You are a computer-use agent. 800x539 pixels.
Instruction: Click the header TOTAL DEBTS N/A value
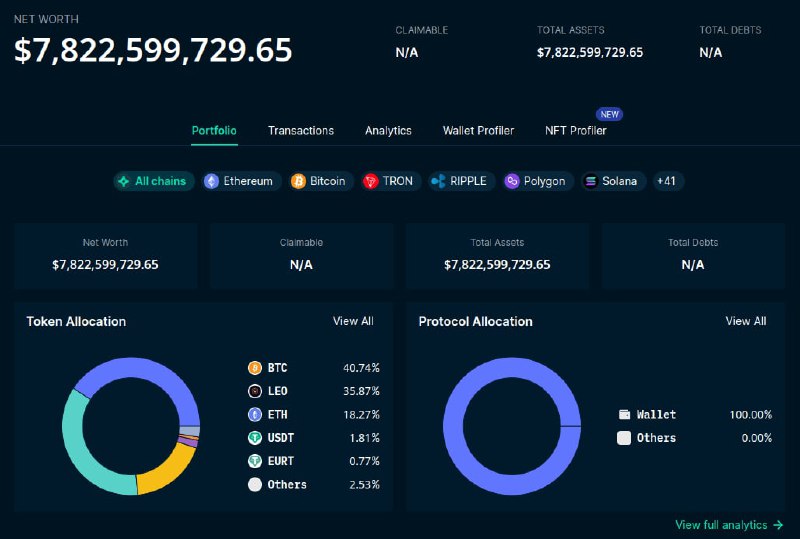coord(711,53)
